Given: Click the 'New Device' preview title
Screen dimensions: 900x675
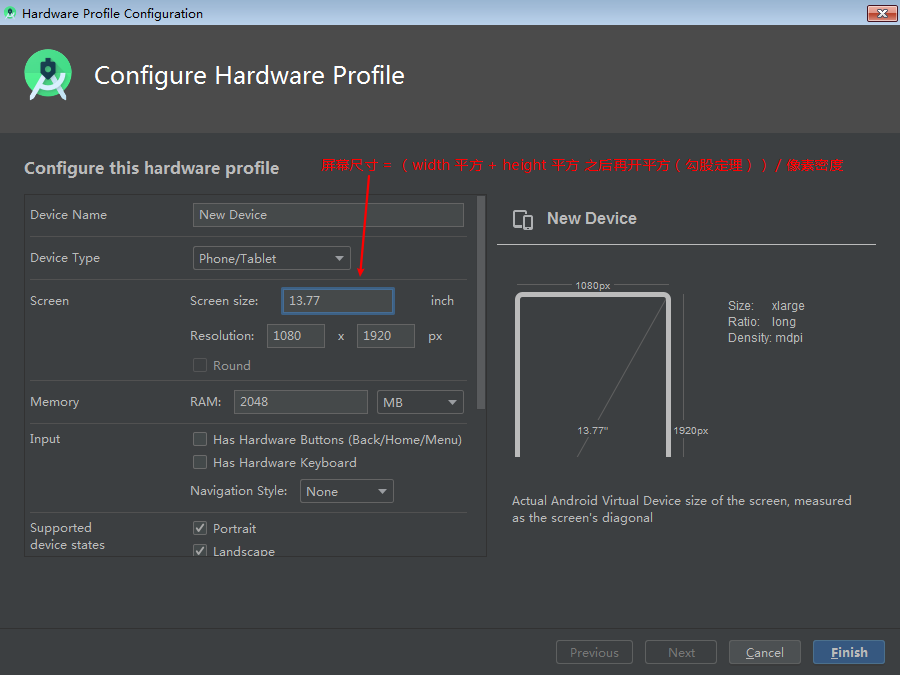Looking at the screenshot, I should 592,218.
